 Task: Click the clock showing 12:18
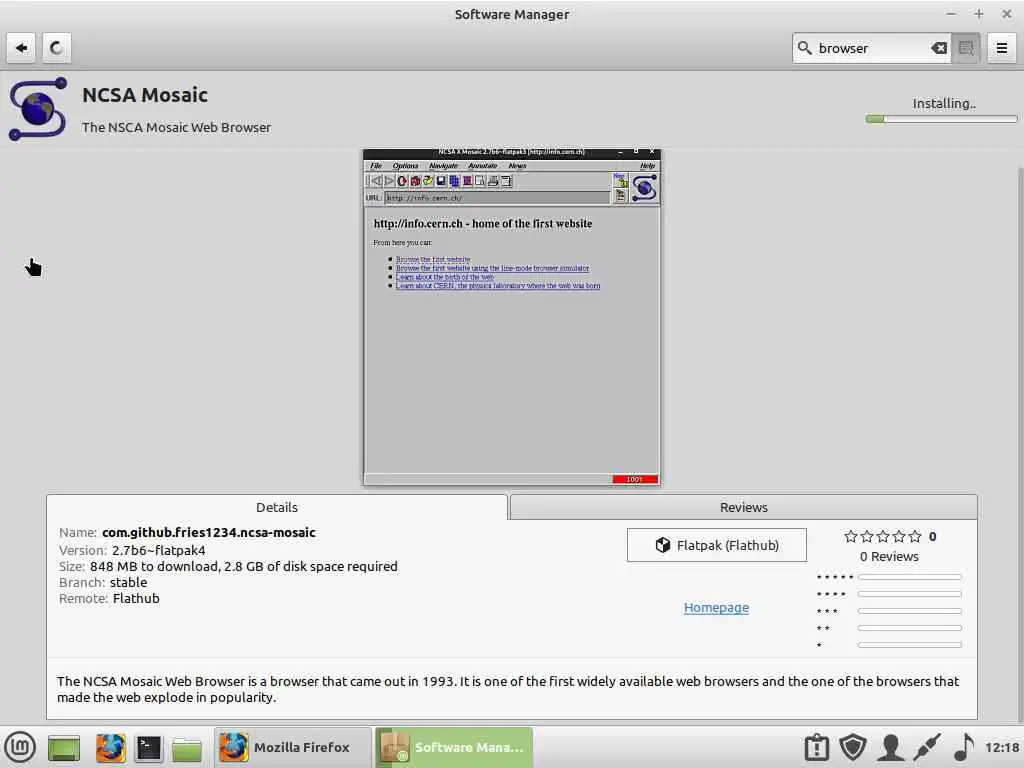click(x=1002, y=747)
